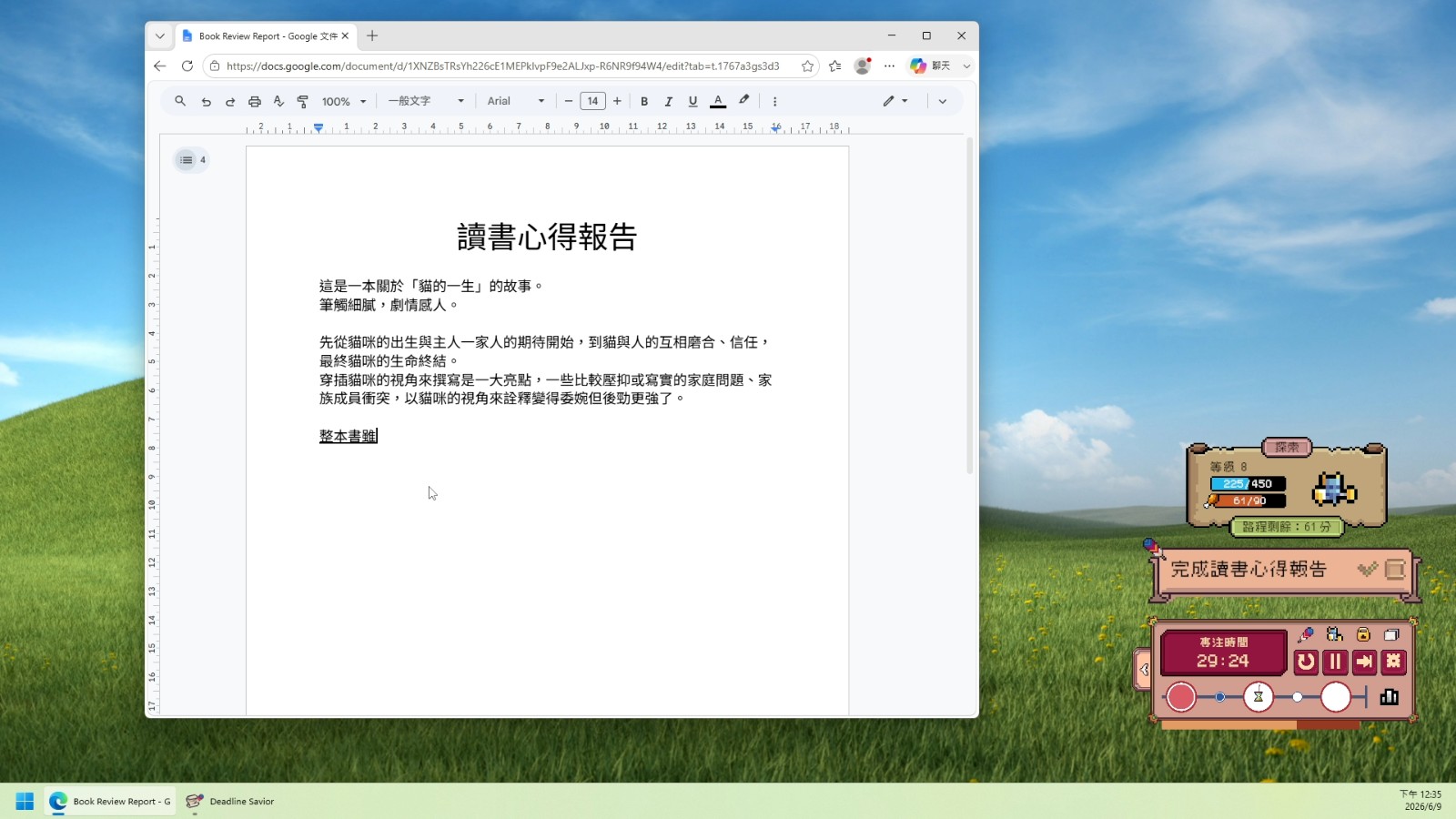
Task: Click the 225/450 experience bar
Action: pos(1248,484)
